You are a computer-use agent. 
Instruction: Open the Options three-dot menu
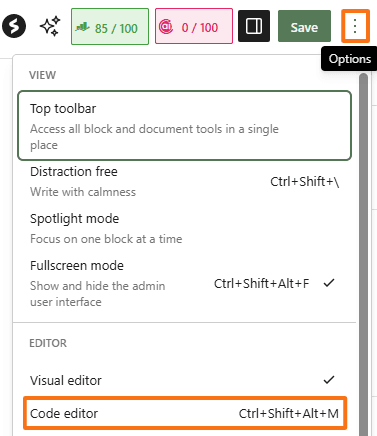pyautogui.click(x=355, y=26)
